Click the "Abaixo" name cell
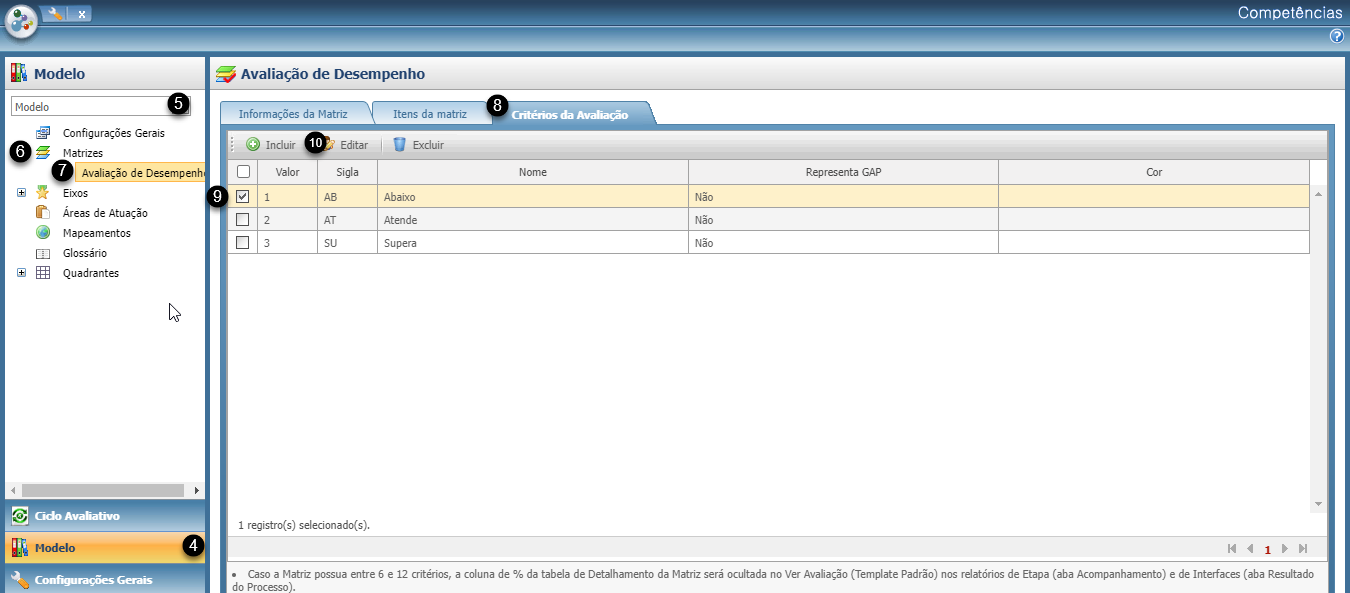Viewport: 1350px width, 593px height. 533,197
